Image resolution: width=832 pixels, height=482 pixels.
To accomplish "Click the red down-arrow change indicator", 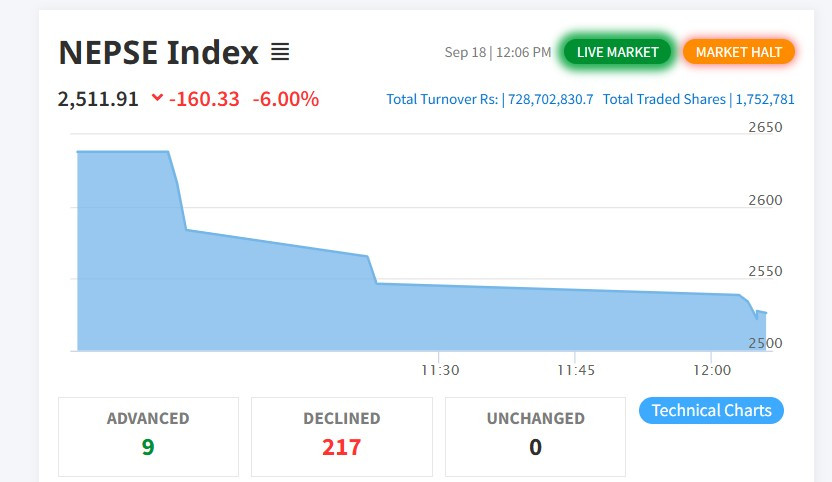I will (x=157, y=97).
